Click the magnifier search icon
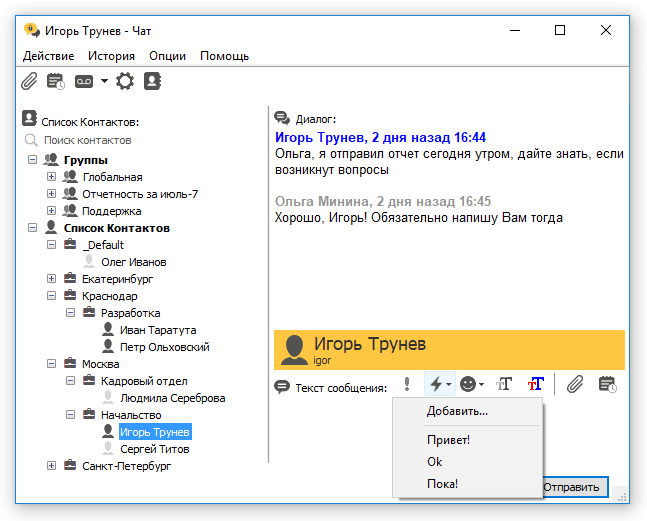Screen dimensions: 647x521 coord(31,140)
